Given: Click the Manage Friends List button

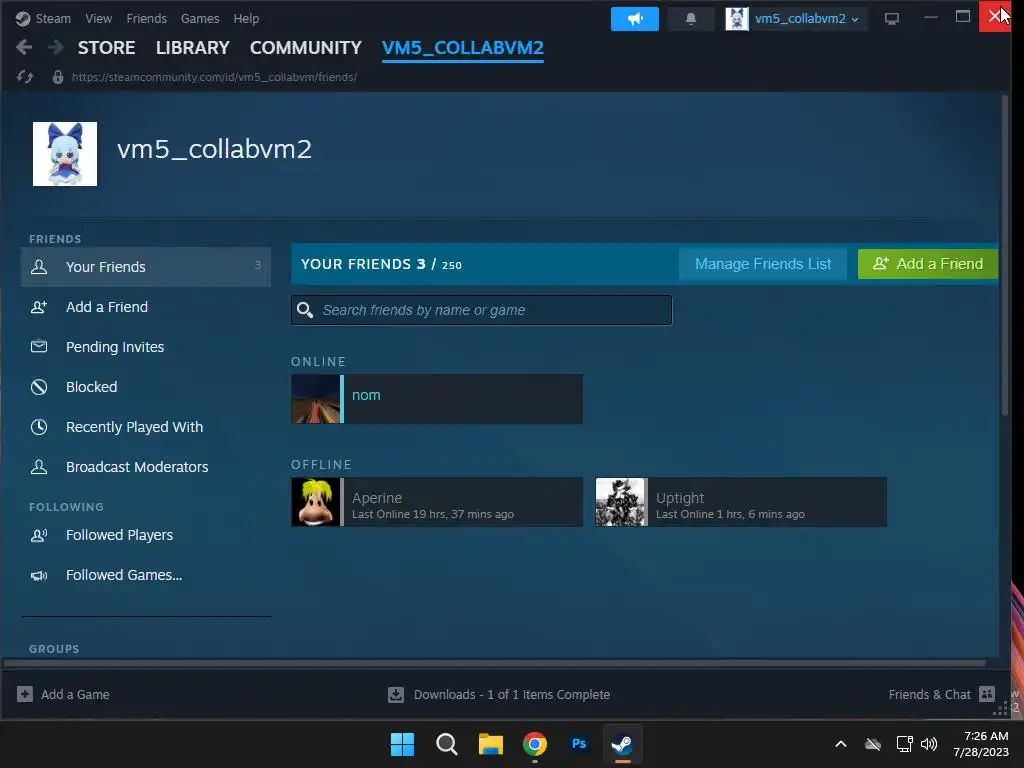Looking at the screenshot, I should (x=763, y=264).
